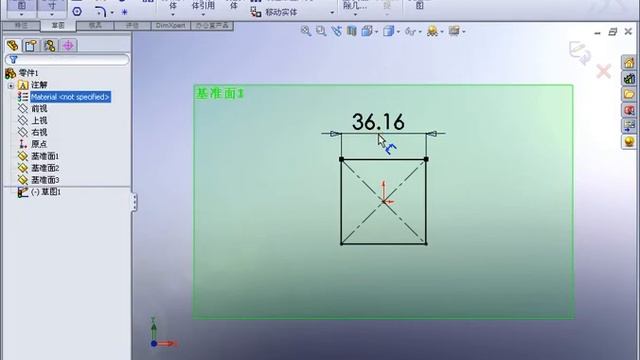This screenshot has height=360, width=640.
Task: Switch to the 草图 sketch tab
Action: pos(58,26)
